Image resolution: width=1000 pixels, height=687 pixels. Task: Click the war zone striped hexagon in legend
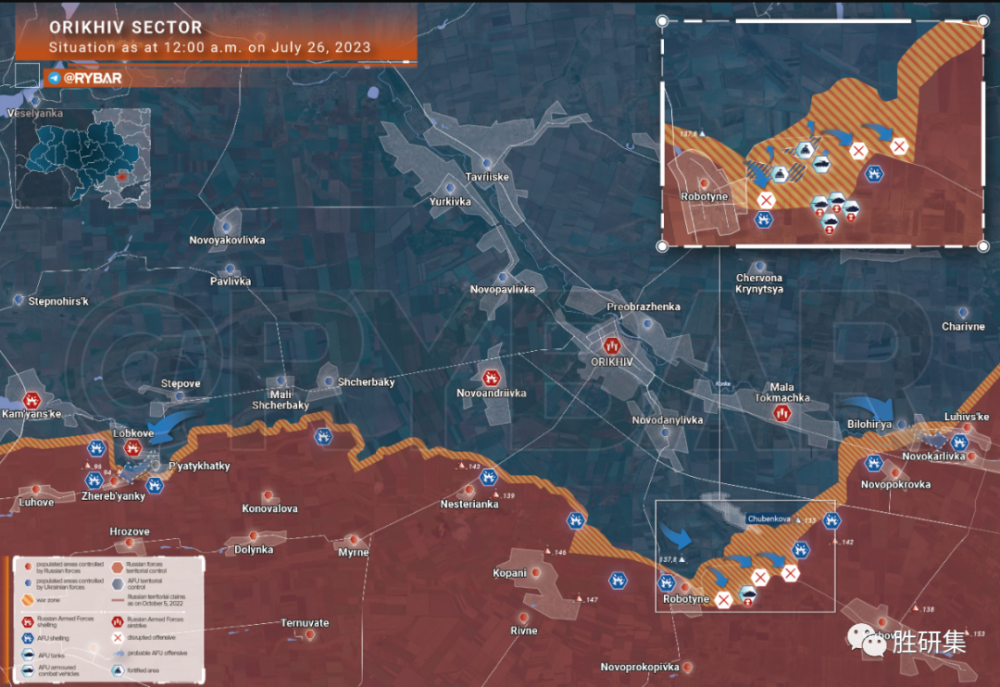pyautogui.click(x=27, y=600)
